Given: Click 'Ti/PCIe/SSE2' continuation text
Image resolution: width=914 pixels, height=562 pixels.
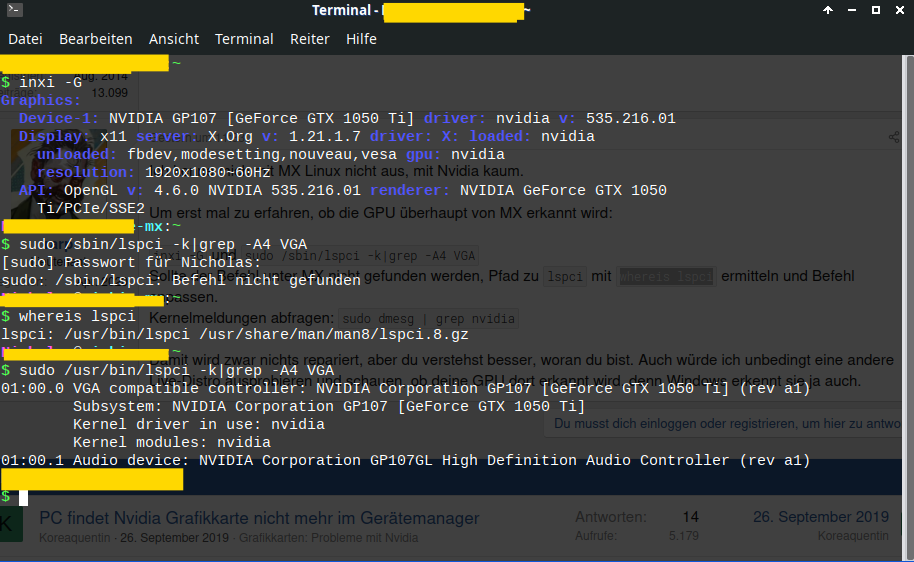Looking at the screenshot, I should click(x=91, y=209).
